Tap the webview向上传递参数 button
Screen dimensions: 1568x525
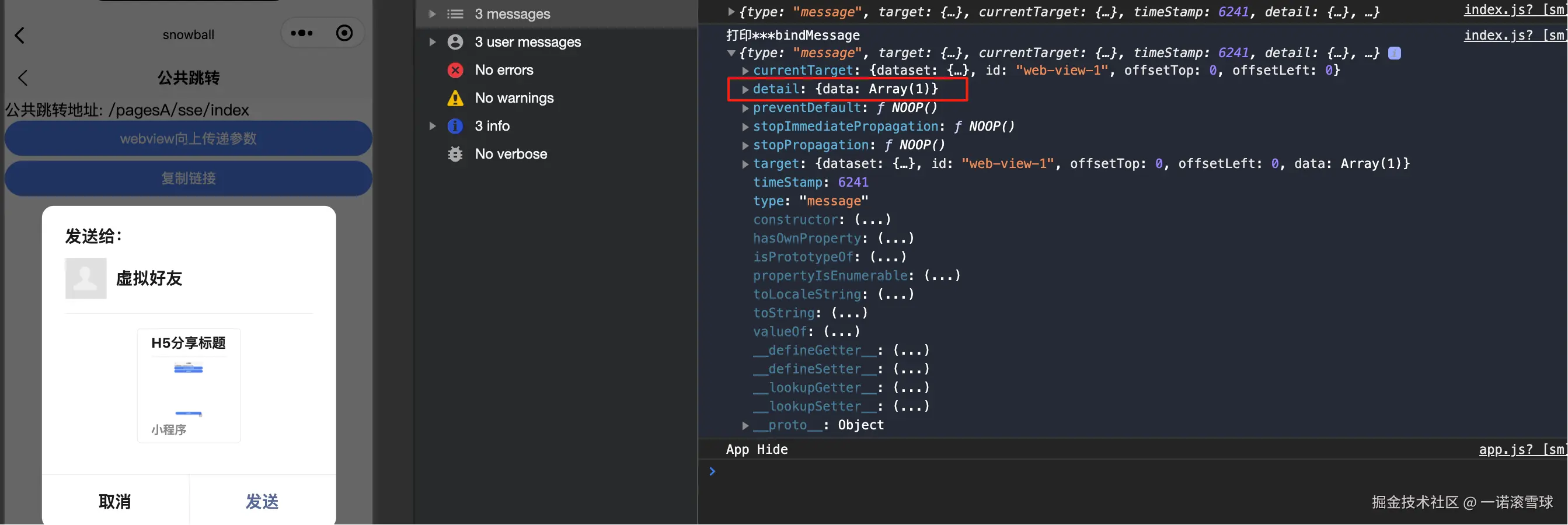click(188, 139)
